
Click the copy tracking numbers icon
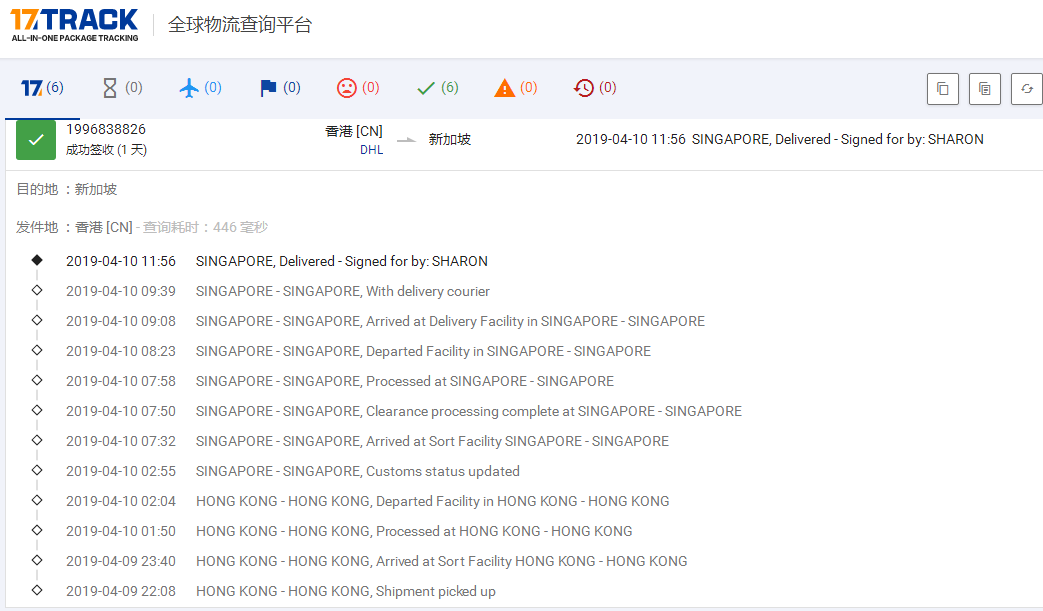pos(942,88)
